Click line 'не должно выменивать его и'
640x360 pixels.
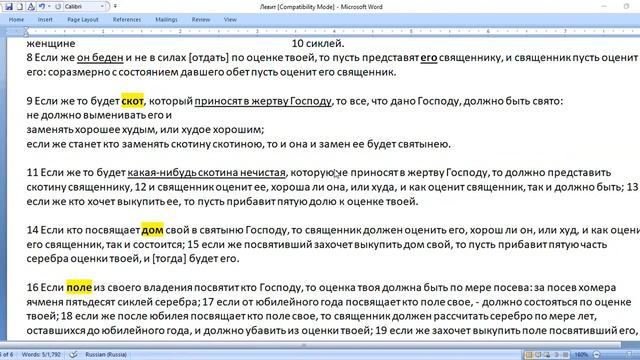click(99, 115)
